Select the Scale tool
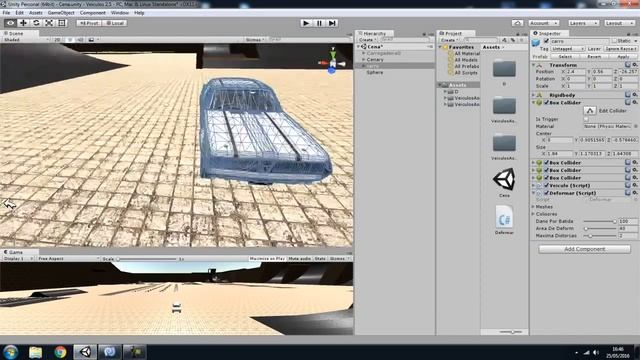Image resolution: width=640 pixels, height=360 pixels. [x=49, y=23]
